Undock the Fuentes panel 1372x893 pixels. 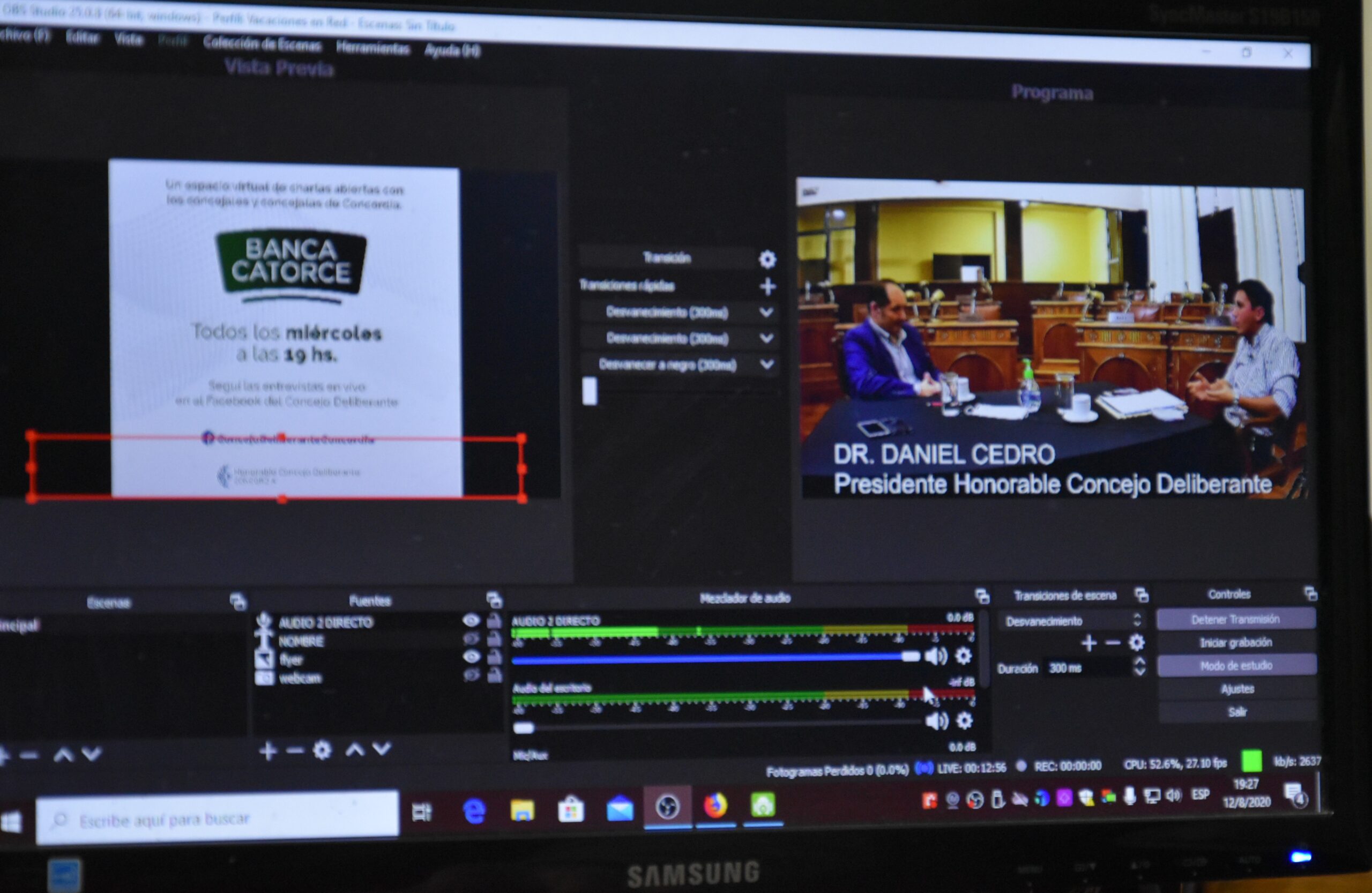click(494, 600)
